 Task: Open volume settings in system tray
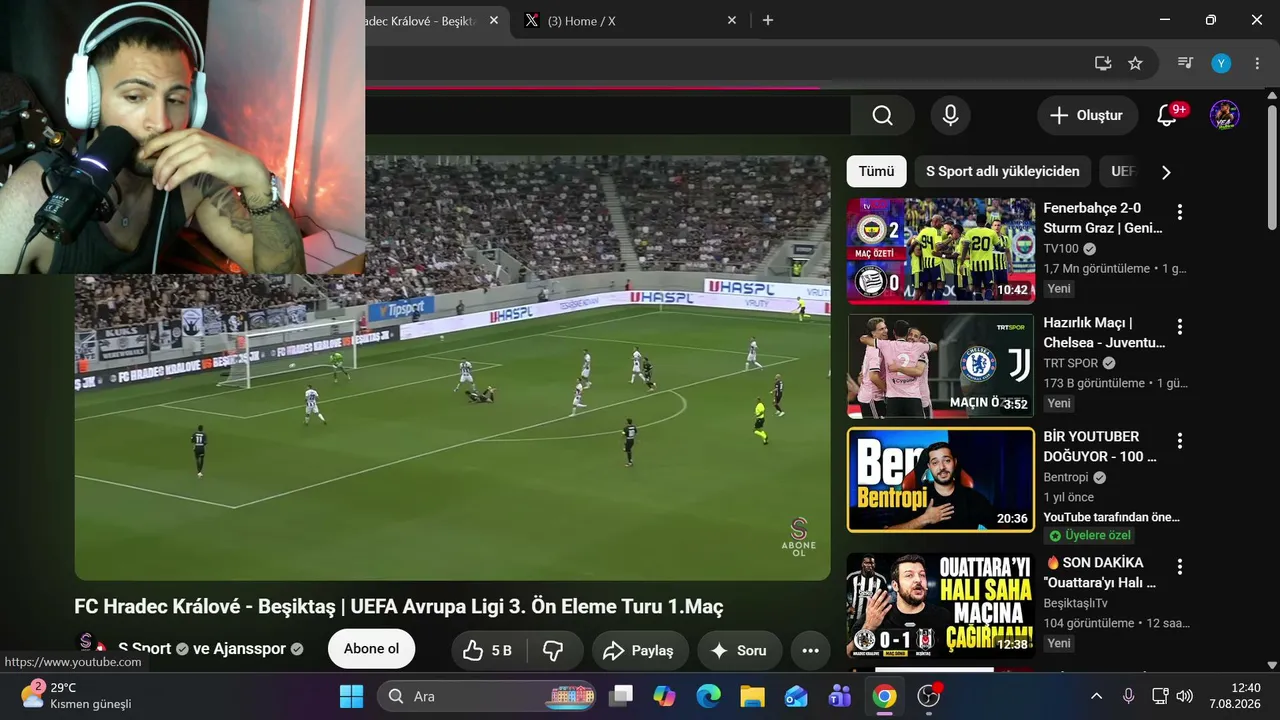tap(1184, 696)
